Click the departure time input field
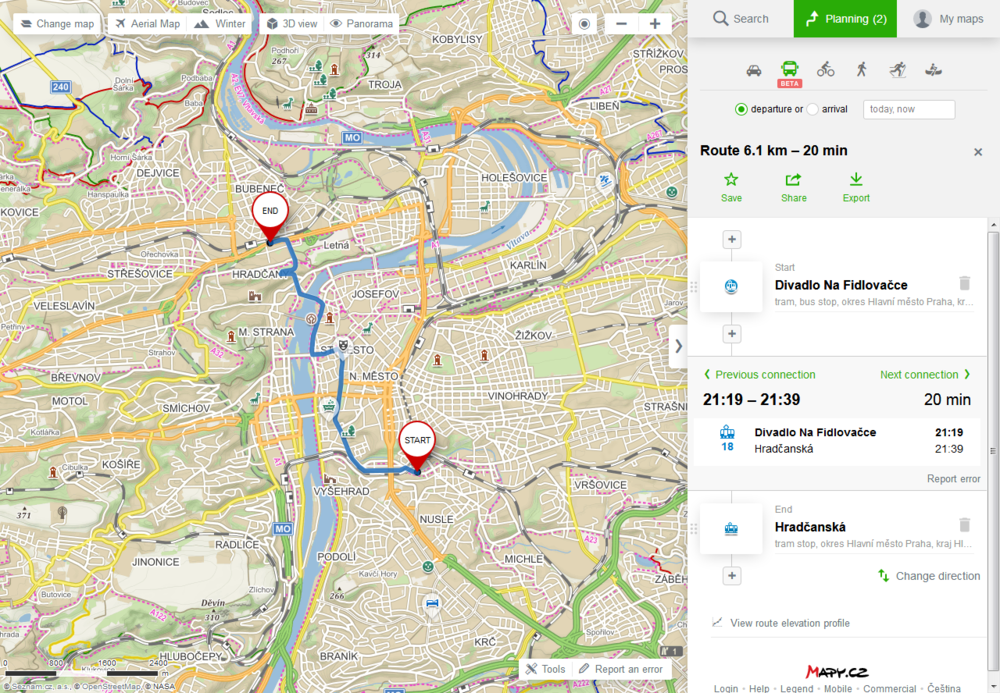Viewport: 1000px width, 693px height. coord(909,109)
